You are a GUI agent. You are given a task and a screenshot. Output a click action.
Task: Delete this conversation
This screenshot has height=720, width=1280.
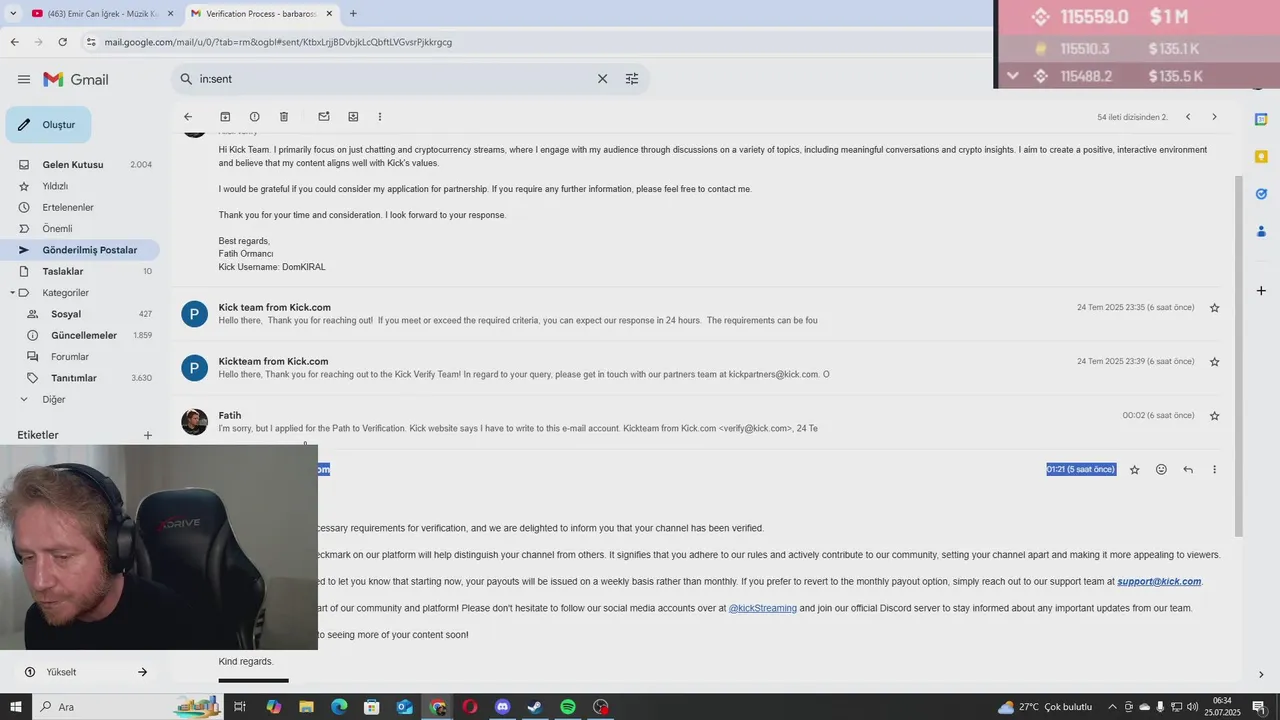click(x=284, y=117)
